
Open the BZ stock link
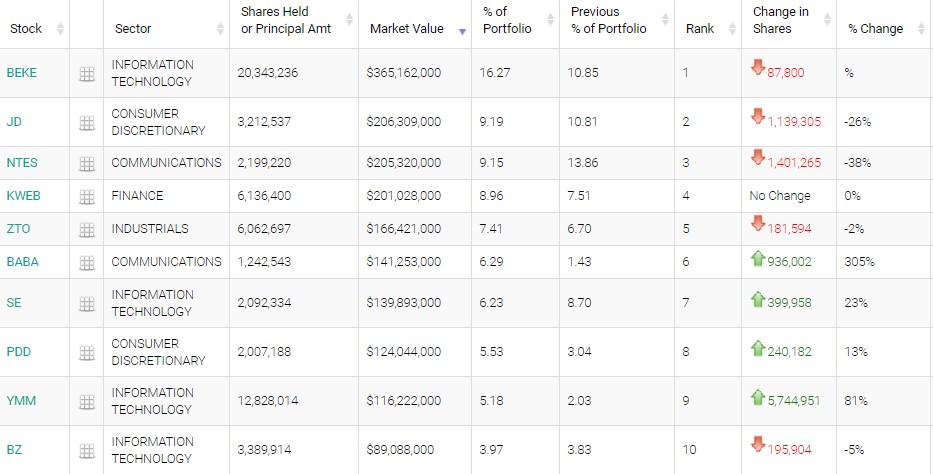point(13,450)
